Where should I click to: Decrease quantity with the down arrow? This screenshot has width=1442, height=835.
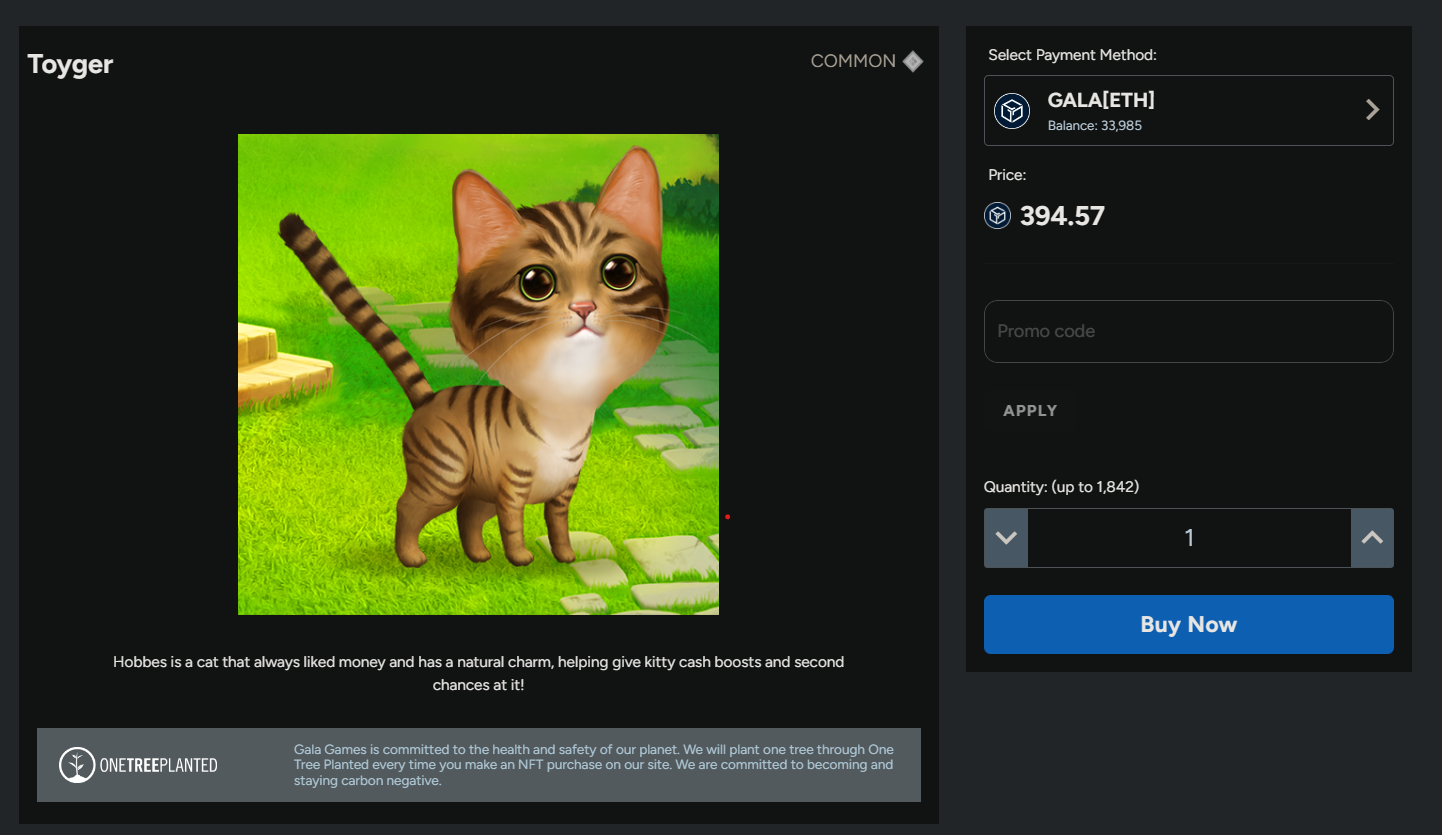[1006, 538]
